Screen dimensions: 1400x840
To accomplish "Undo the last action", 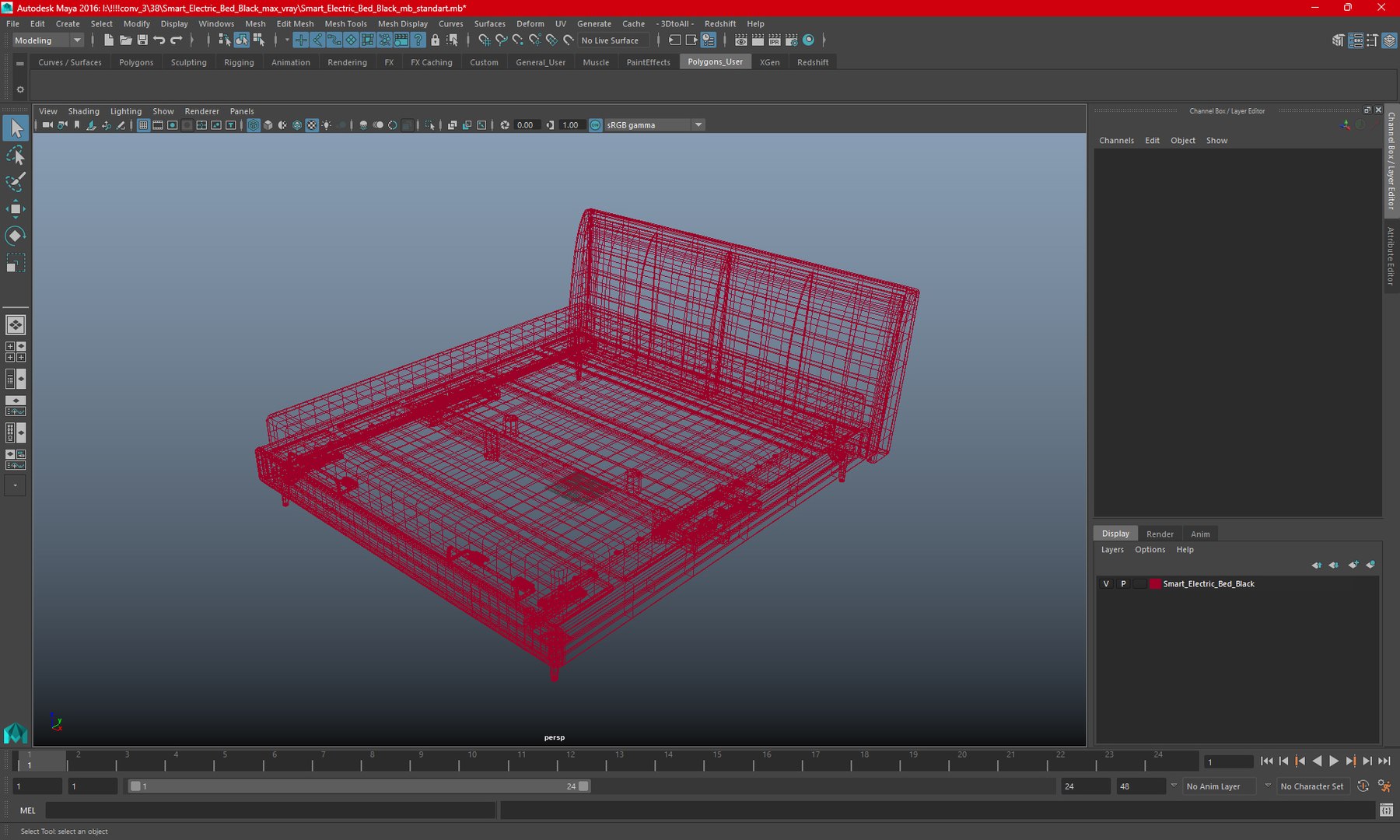I will click(159, 40).
